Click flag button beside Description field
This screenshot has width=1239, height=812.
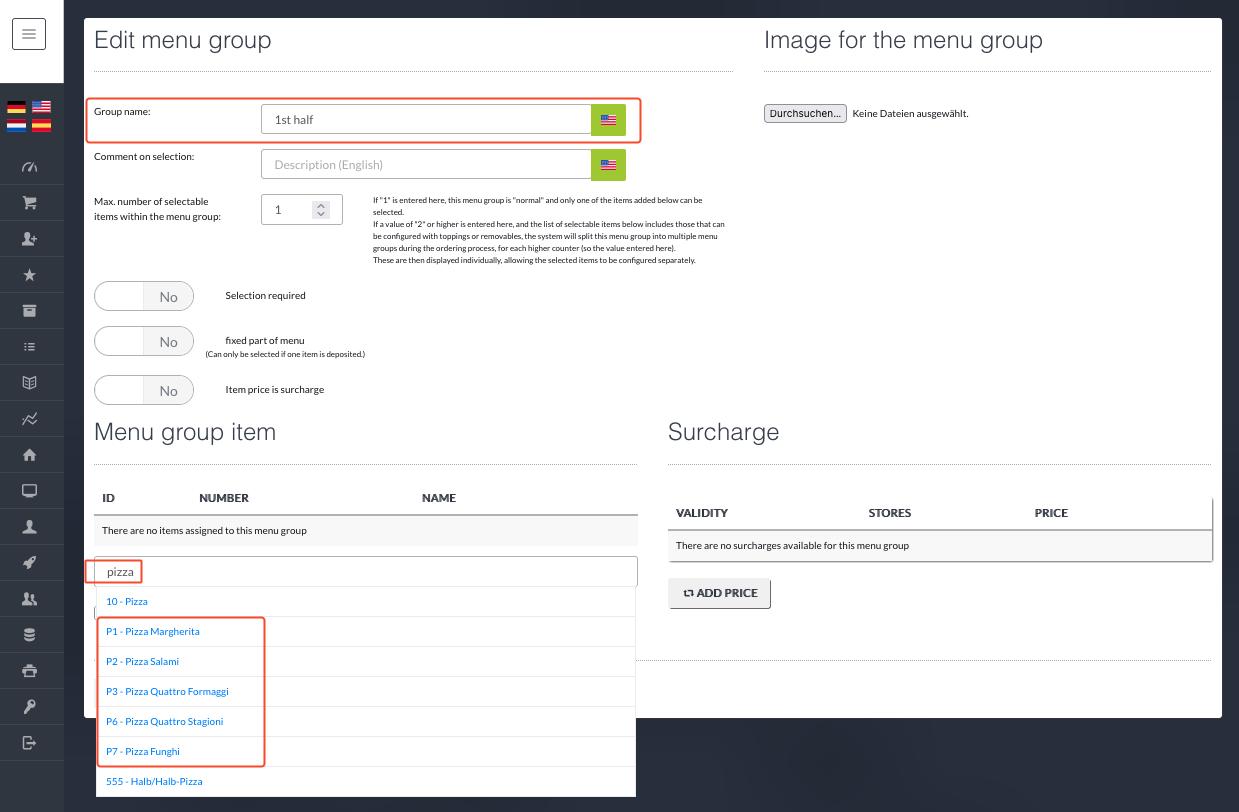[608, 164]
